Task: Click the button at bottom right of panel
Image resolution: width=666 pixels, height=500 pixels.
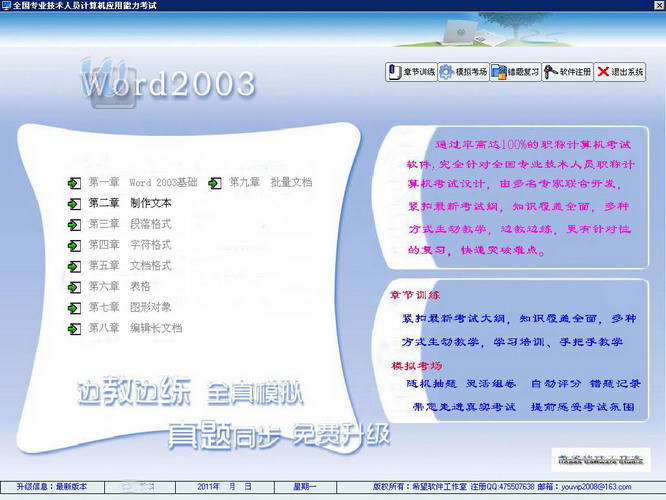Action: pyautogui.click(x=598, y=459)
